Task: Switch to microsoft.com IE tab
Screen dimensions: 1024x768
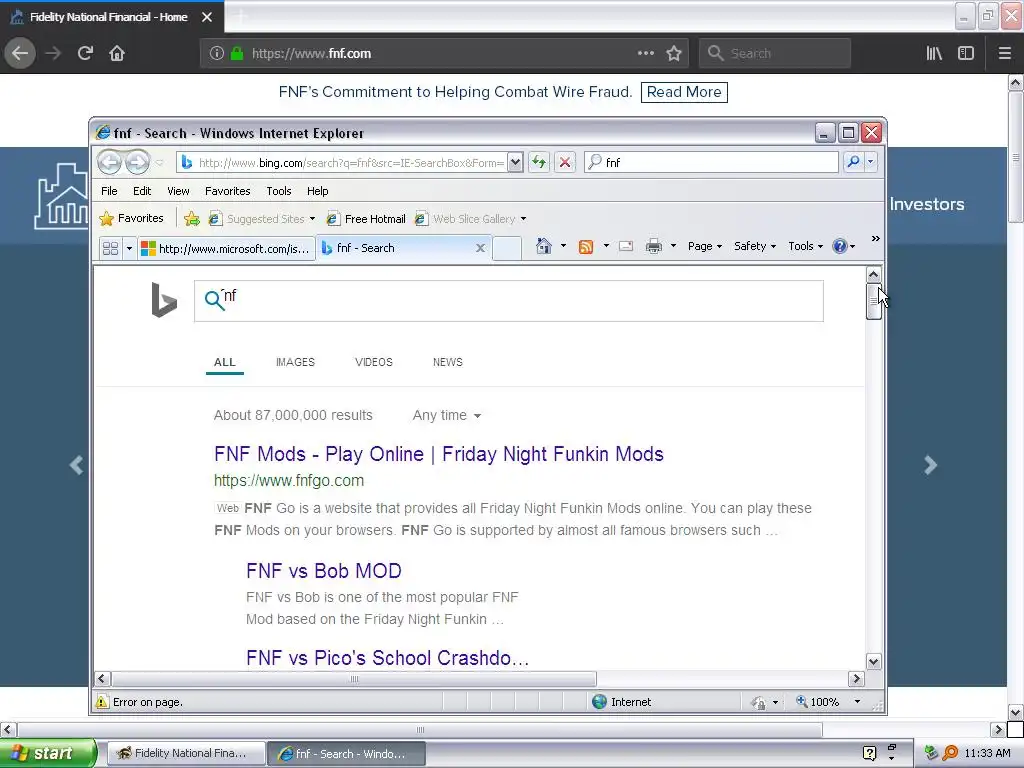Action: [x=226, y=248]
